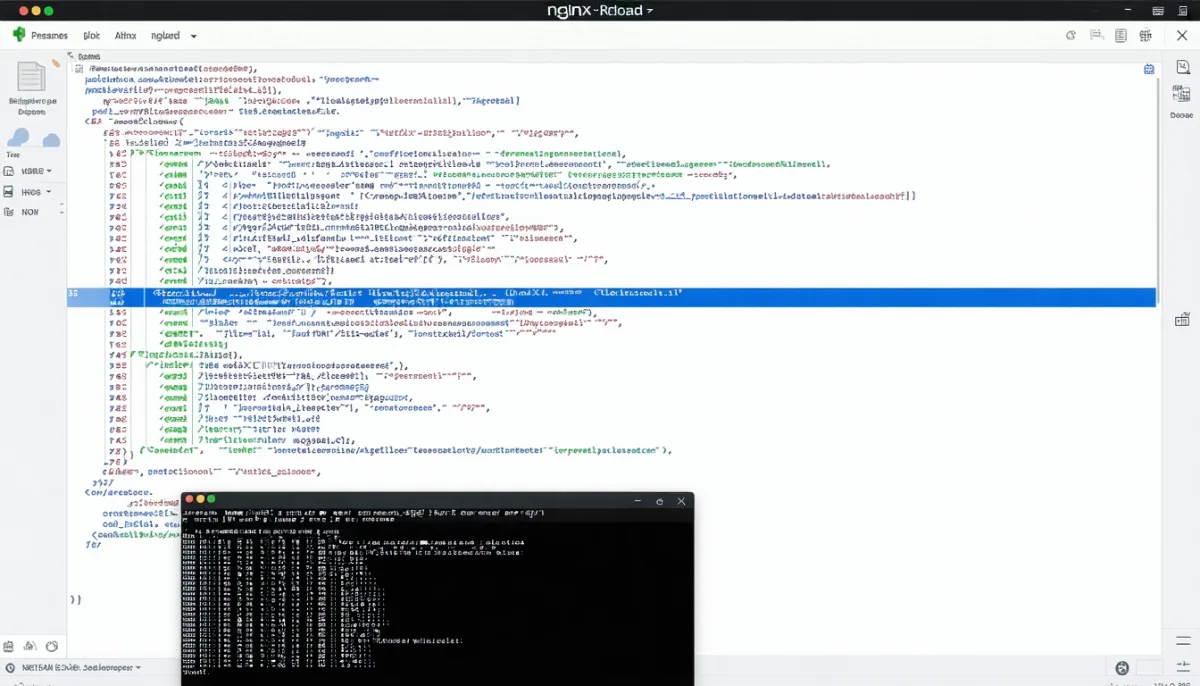Click the page icon at the top of the right sidebar
The width and height of the screenshot is (1200, 686).
pos(1181,68)
